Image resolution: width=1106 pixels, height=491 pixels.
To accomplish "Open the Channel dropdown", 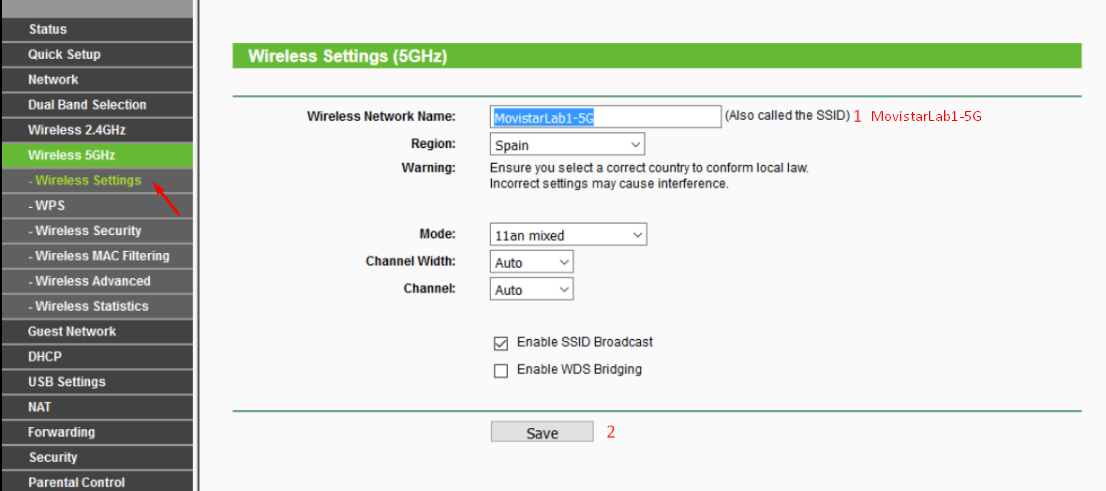I will (531, 290).
